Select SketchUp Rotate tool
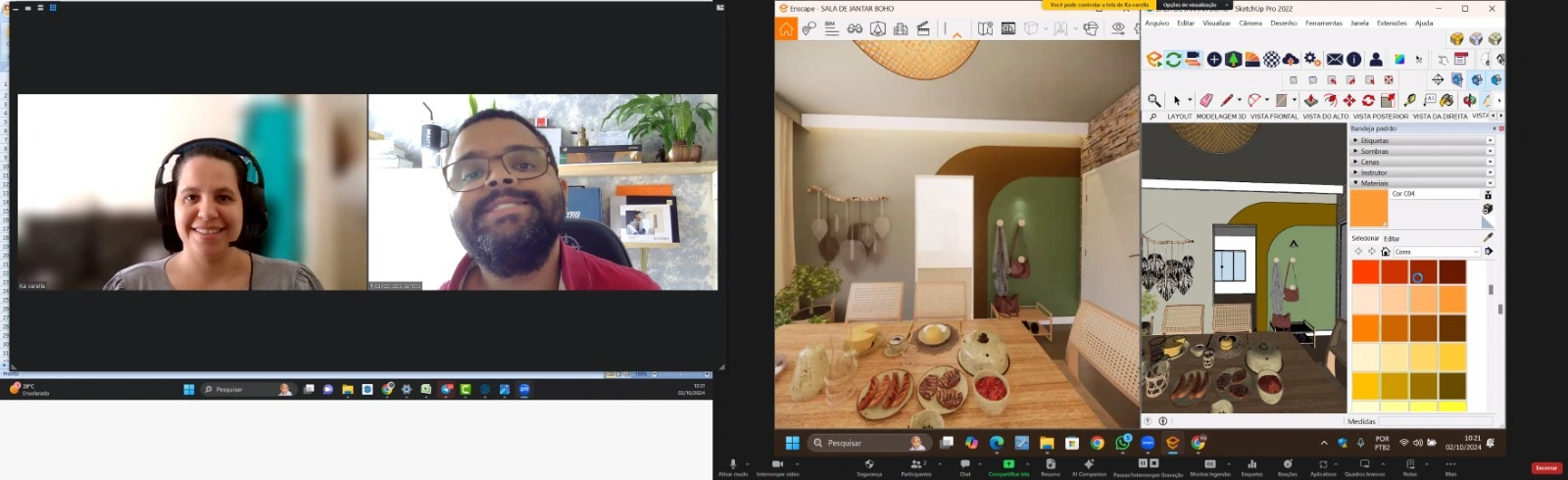1568x480 pixels. pos(1368,100)
